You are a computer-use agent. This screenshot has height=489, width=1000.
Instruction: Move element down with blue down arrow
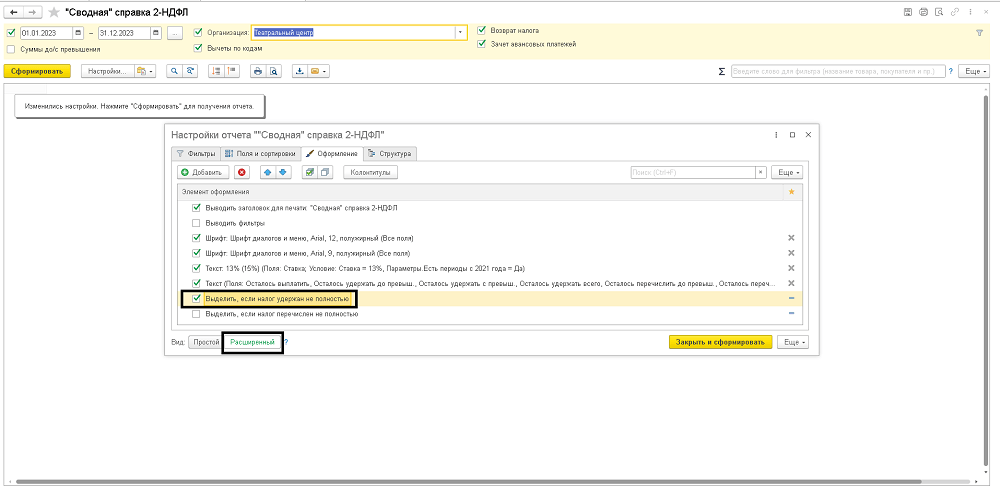[x=283, y=172]
